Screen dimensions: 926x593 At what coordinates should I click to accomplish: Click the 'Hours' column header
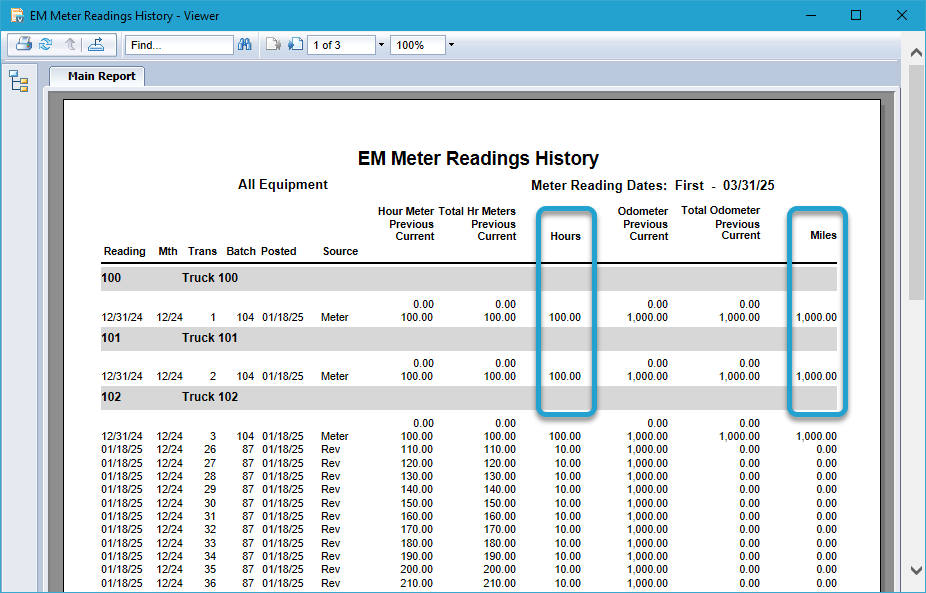(565, 236)
